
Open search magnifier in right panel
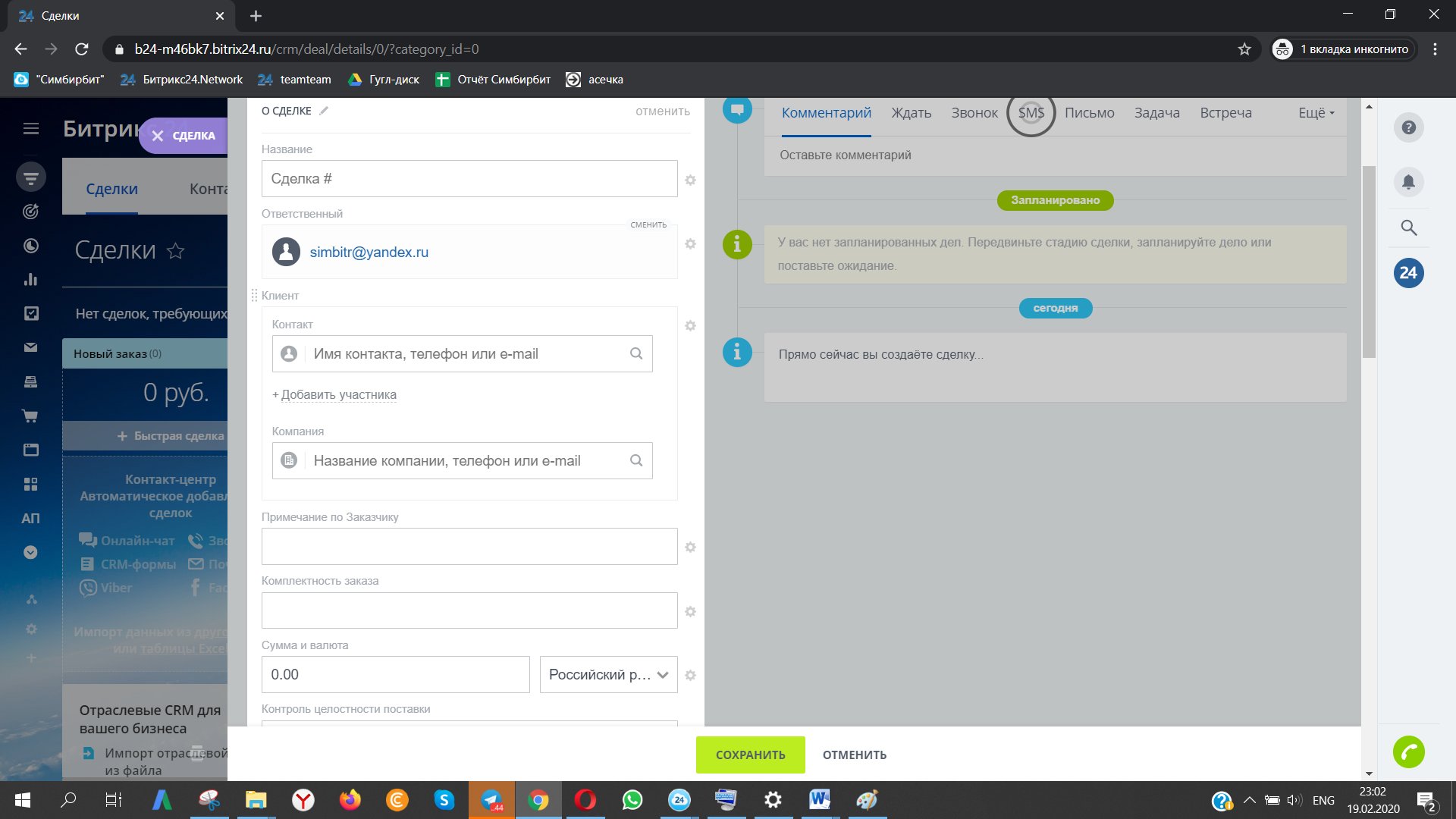pos(1408,227)
